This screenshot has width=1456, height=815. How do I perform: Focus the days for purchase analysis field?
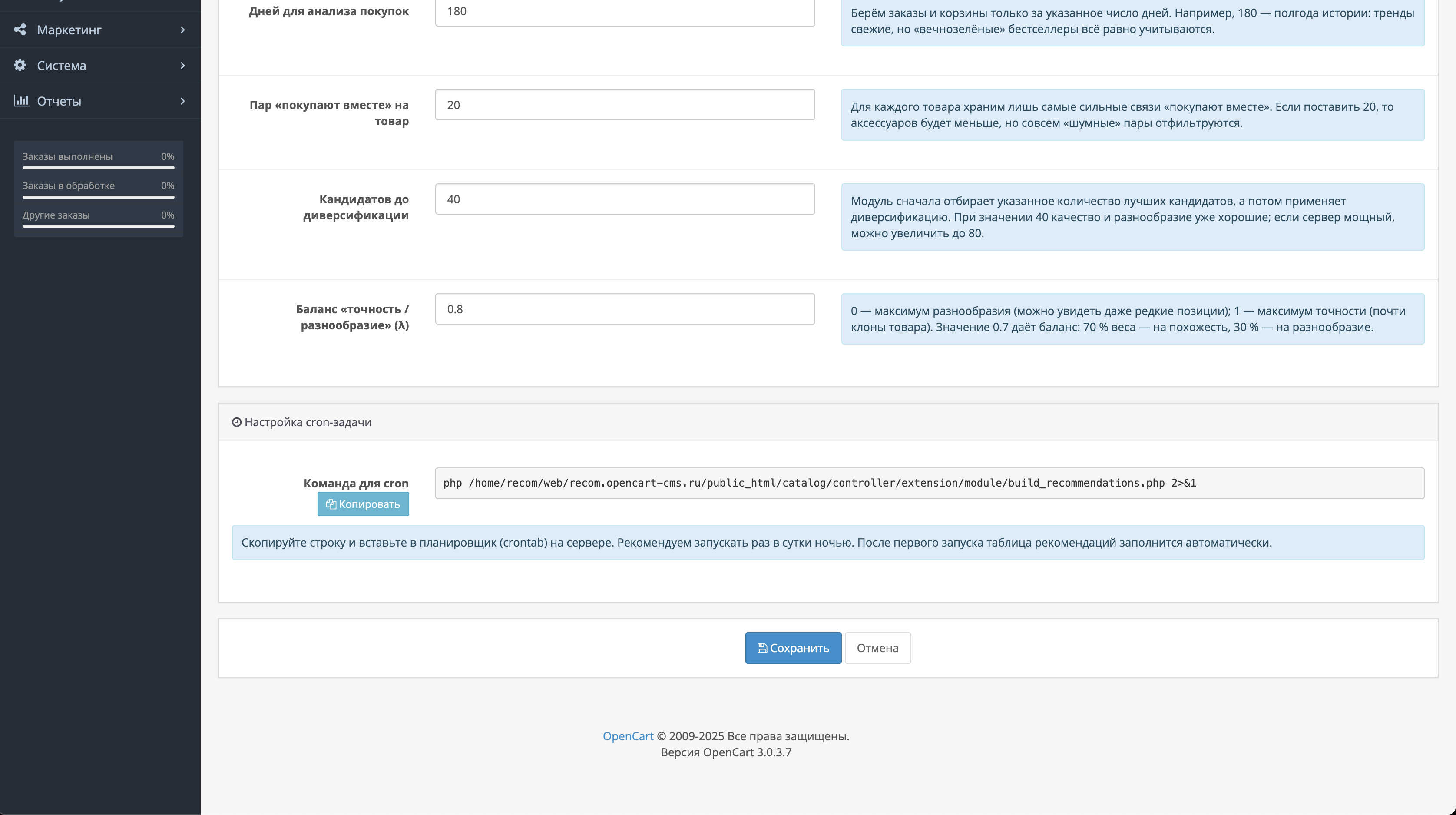625,11
